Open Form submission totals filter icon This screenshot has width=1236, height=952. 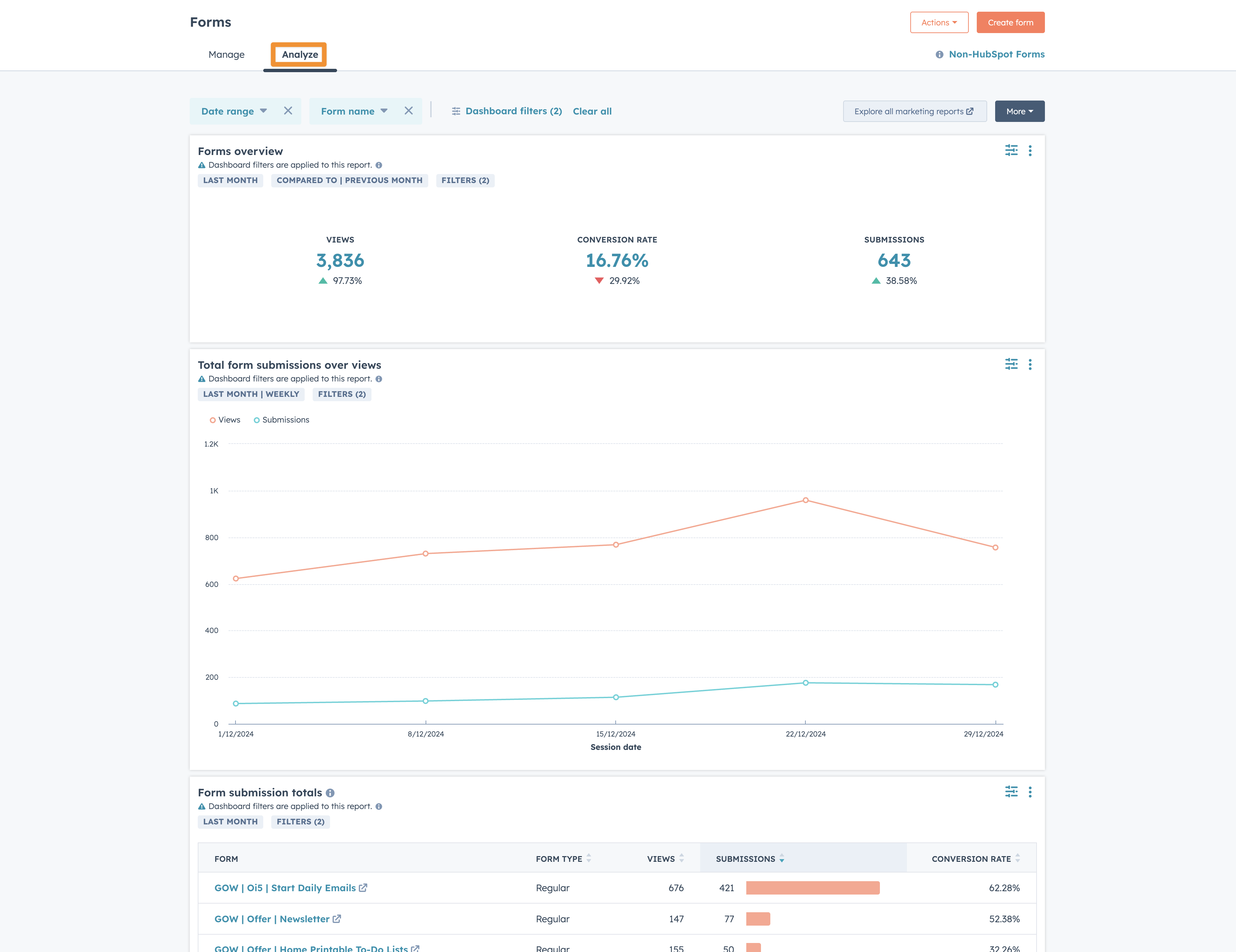click(x=1011, y=791)
